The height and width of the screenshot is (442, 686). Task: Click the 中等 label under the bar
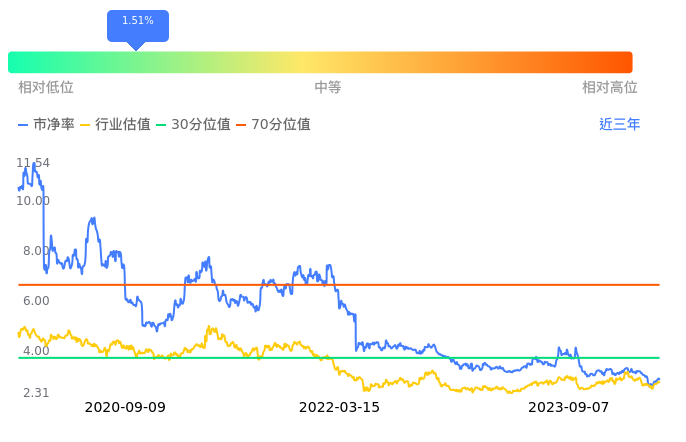tap(328, 88)
